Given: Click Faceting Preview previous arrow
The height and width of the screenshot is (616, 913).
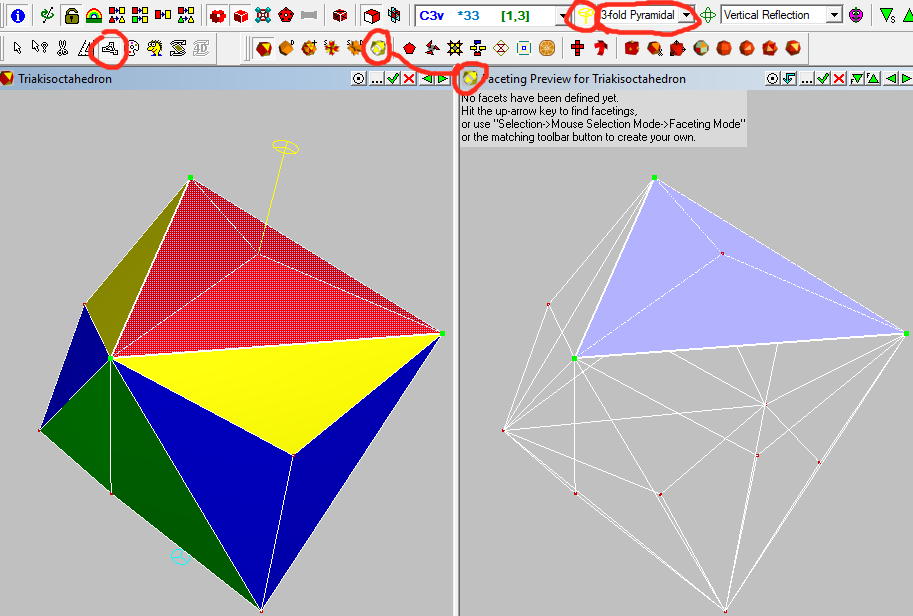Looking at the screenshot, I should click(890, 79).
